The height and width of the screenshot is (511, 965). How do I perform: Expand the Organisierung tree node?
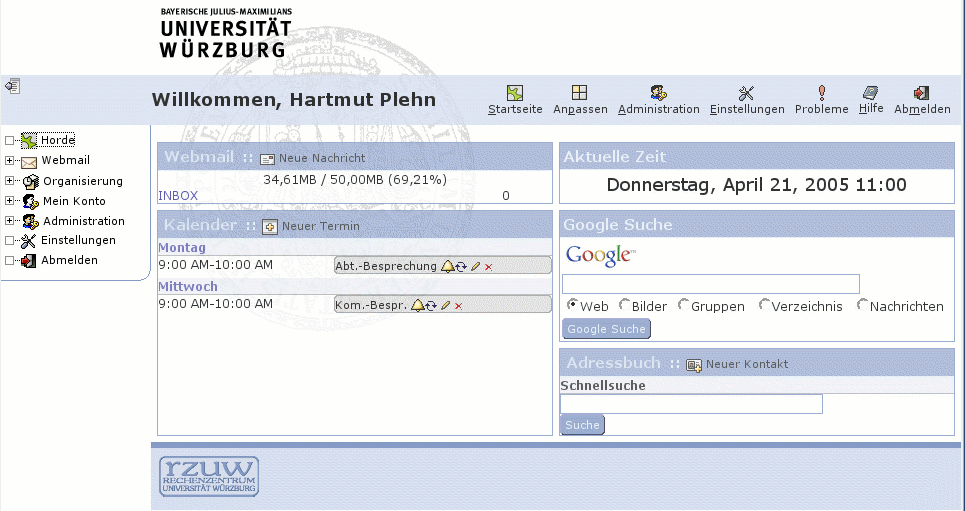(9, 181)
